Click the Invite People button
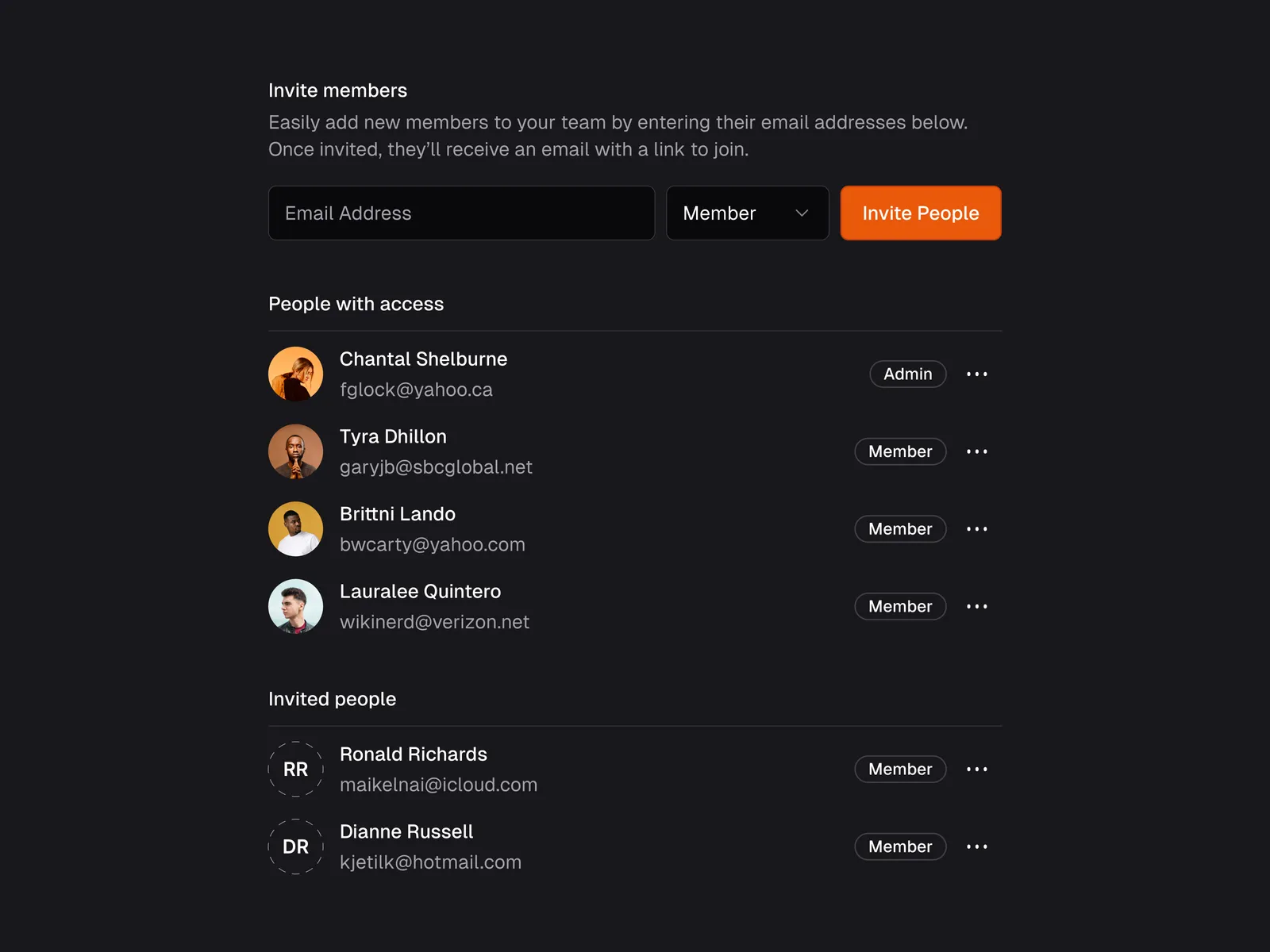The image size is (1270, 952). [920, 213]
